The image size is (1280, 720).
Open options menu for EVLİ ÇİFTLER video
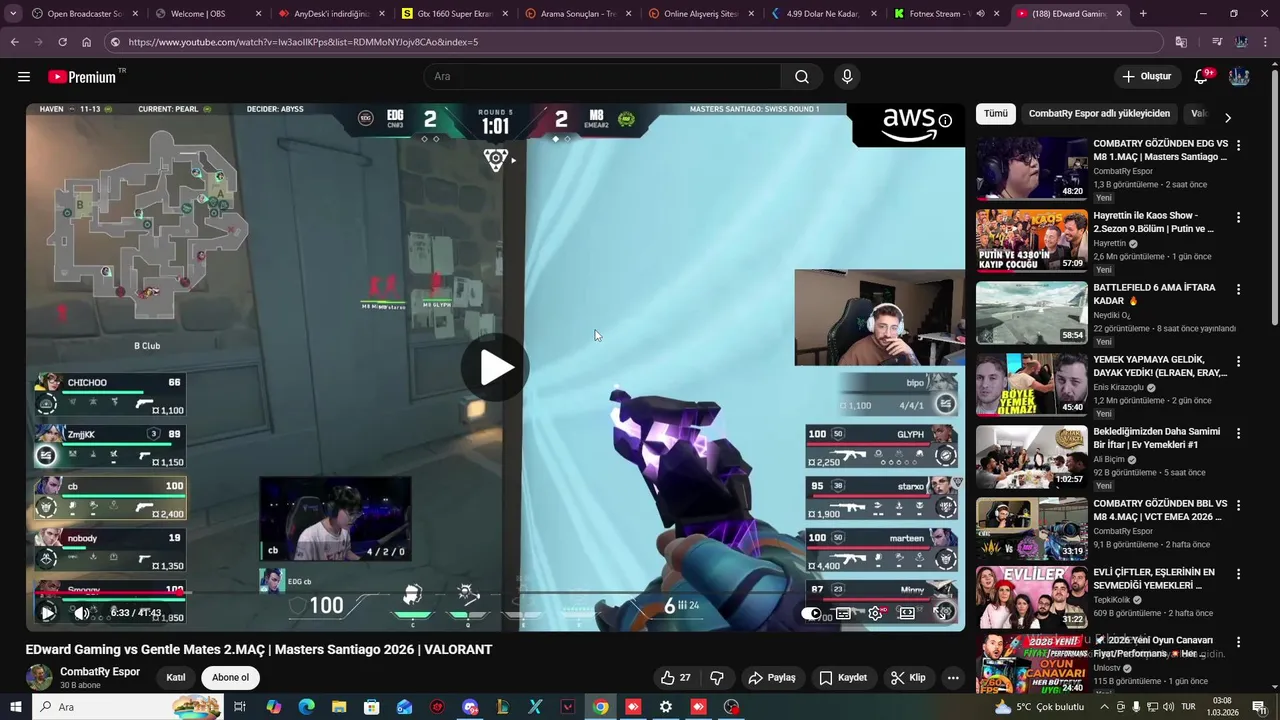1238,574
